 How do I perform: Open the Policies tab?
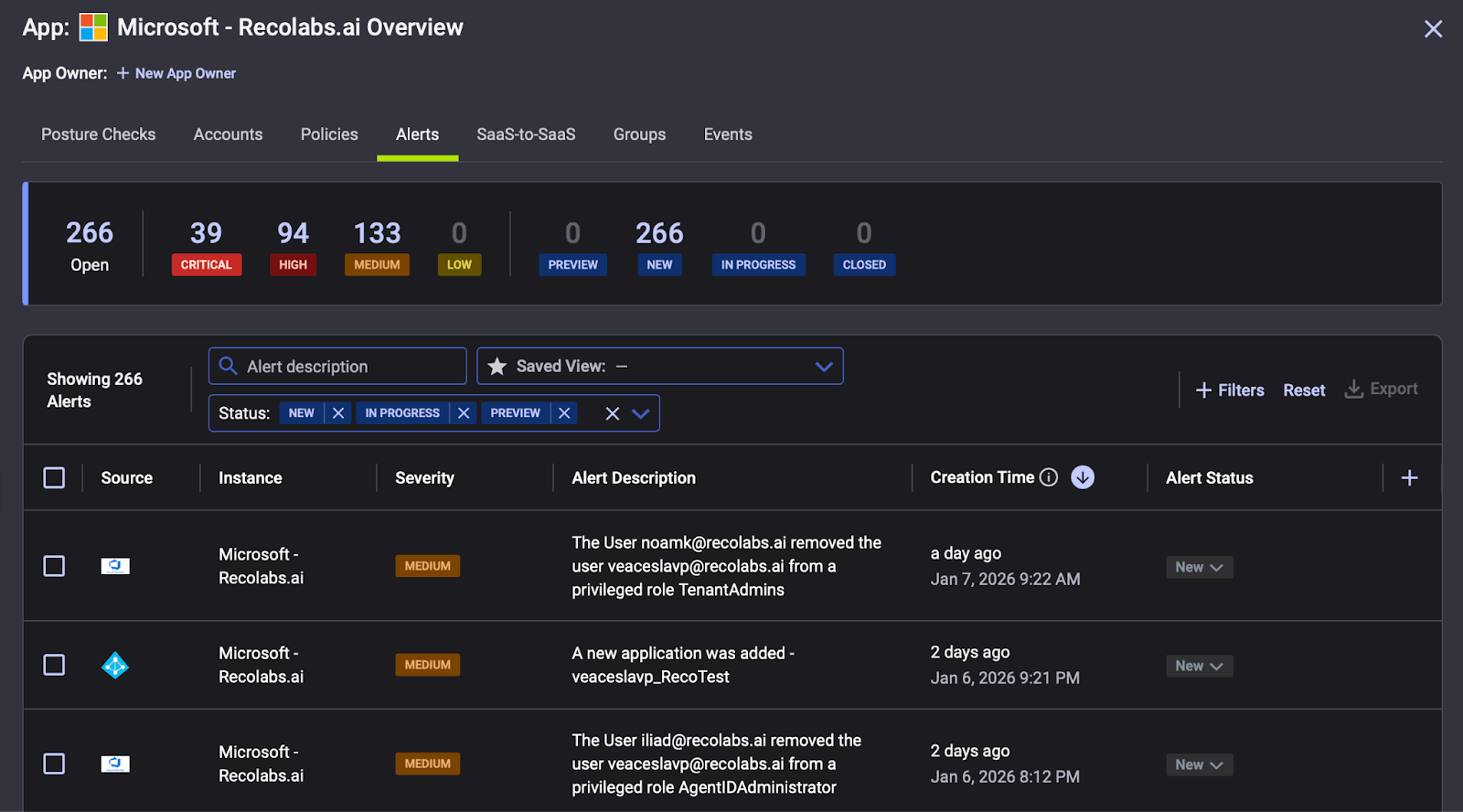[329, 134]
